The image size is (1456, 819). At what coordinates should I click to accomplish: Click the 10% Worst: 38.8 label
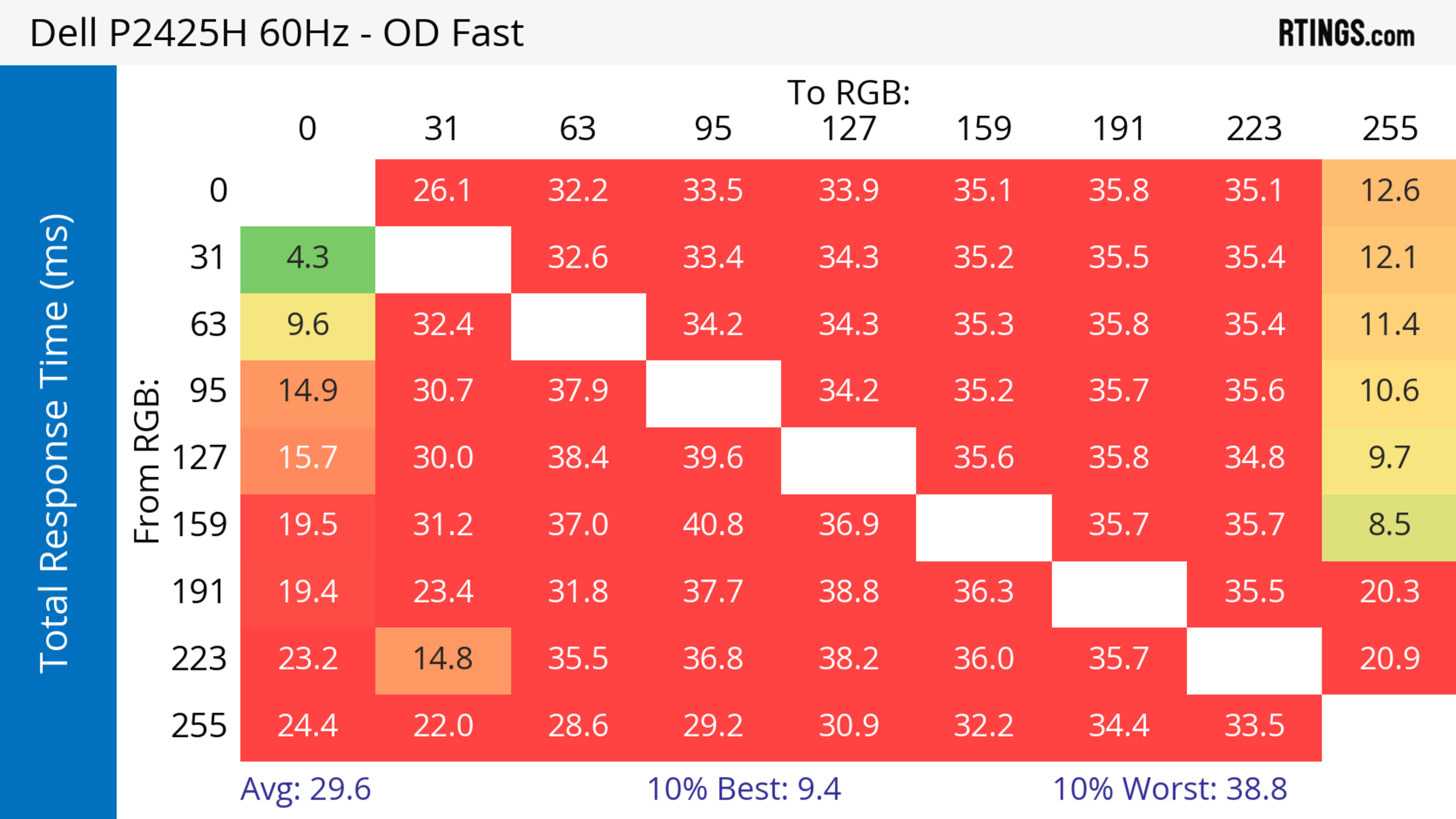point(1170,789)
